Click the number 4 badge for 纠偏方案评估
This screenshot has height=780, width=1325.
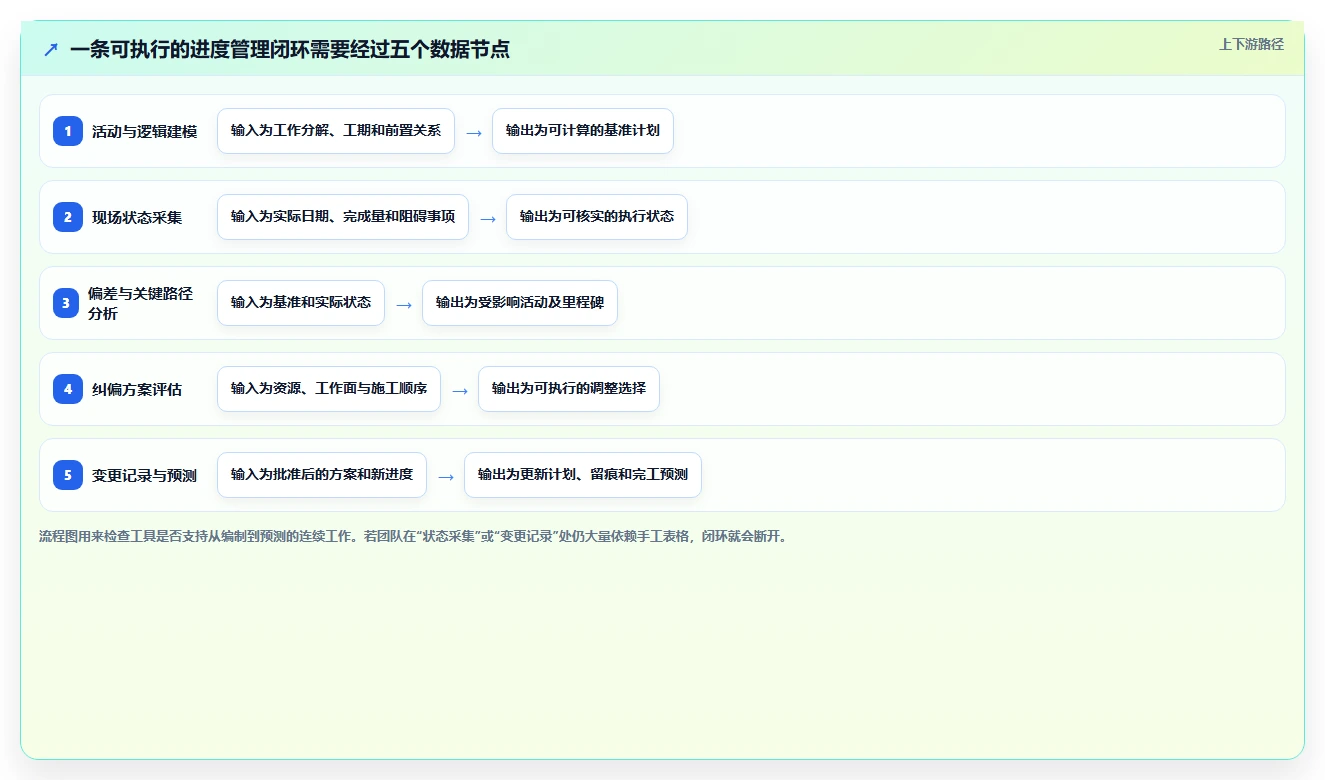coord(68,389)
